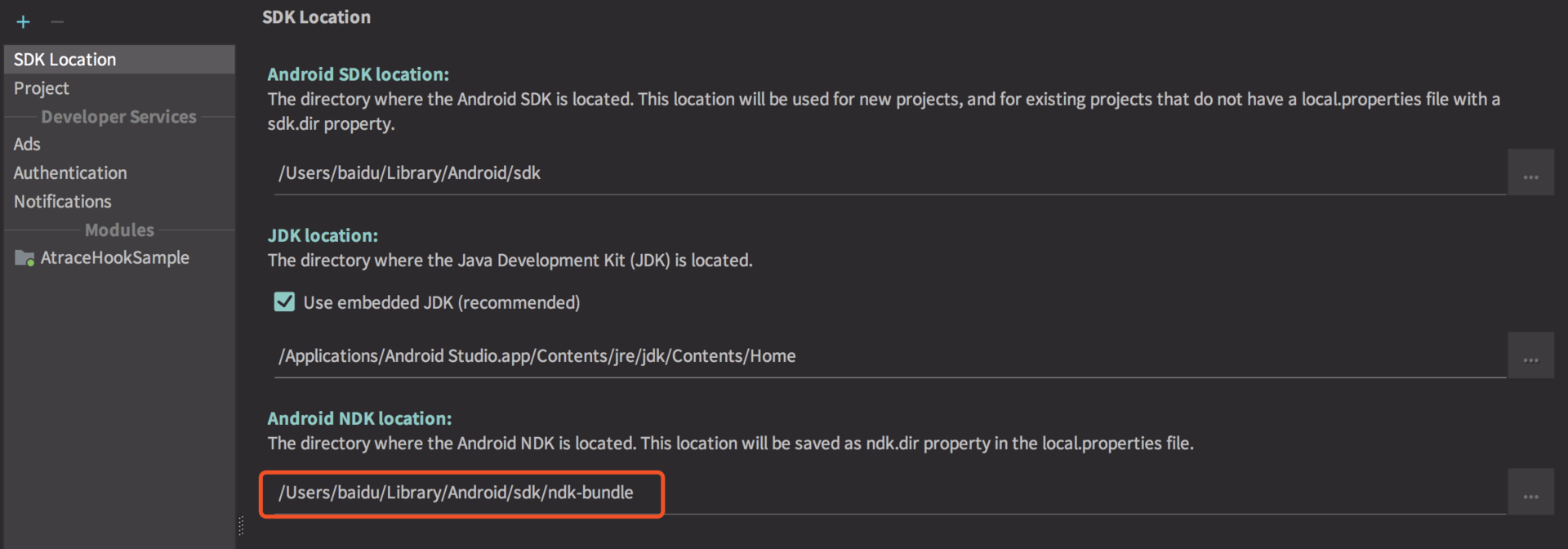1568x549 pixels.
Task: Click the minus icon to remove a module
Action: tap(57, 22)
